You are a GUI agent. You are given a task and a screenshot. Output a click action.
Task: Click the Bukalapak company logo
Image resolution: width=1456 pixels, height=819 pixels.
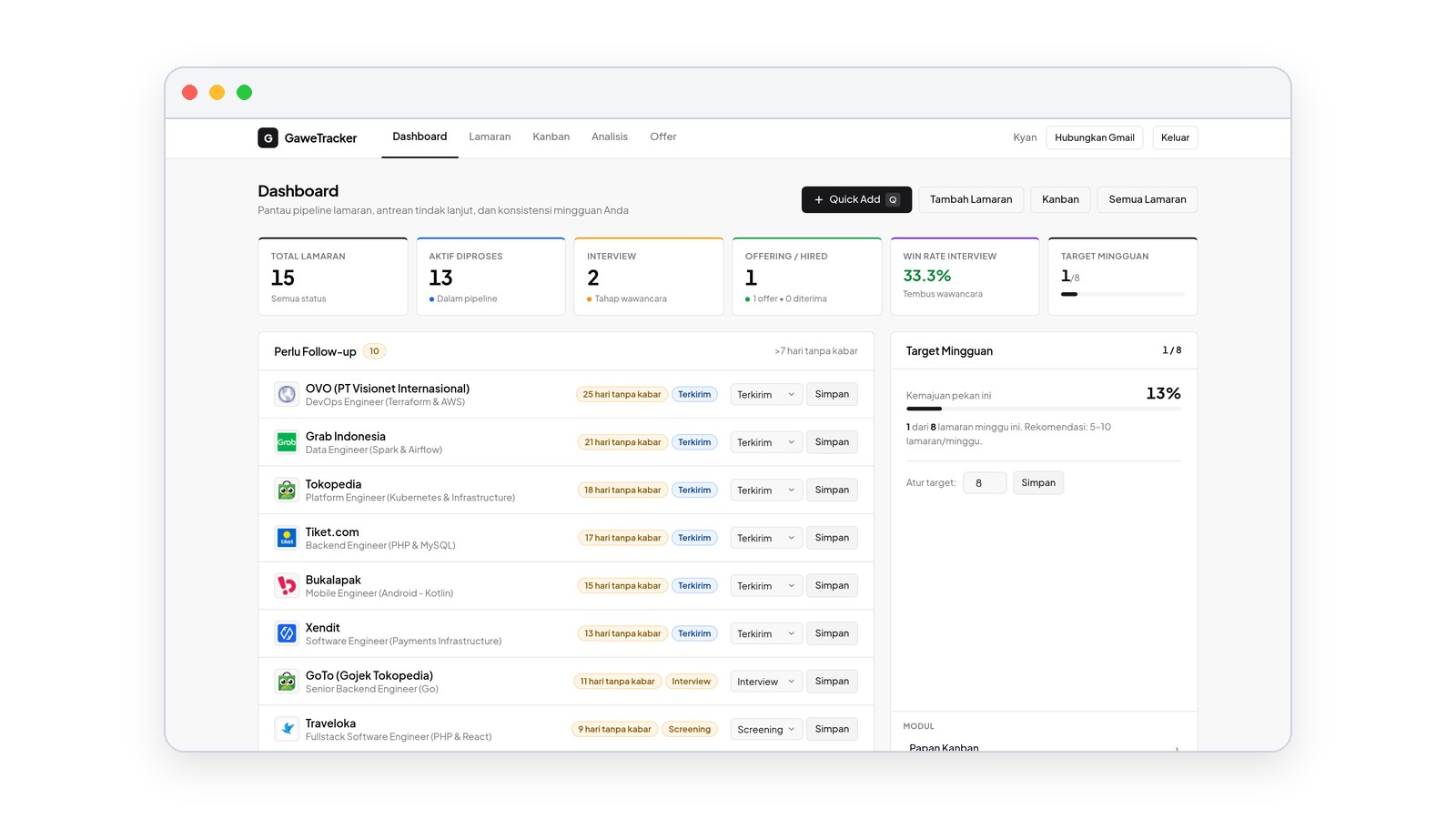pos(287,585)
